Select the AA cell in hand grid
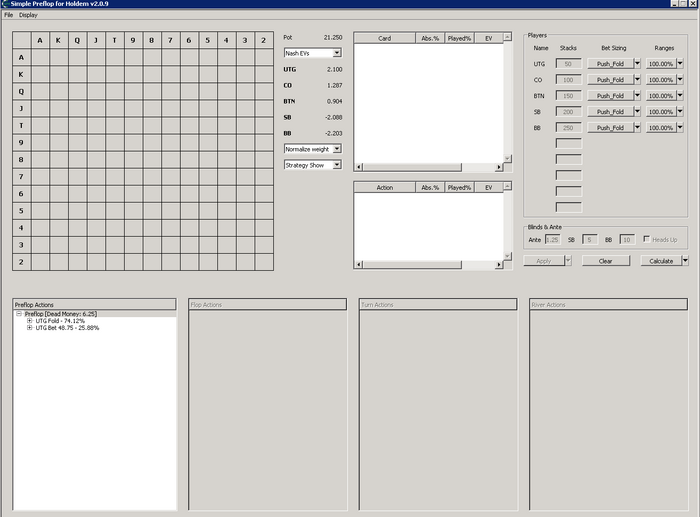 (x=41, y=57)
